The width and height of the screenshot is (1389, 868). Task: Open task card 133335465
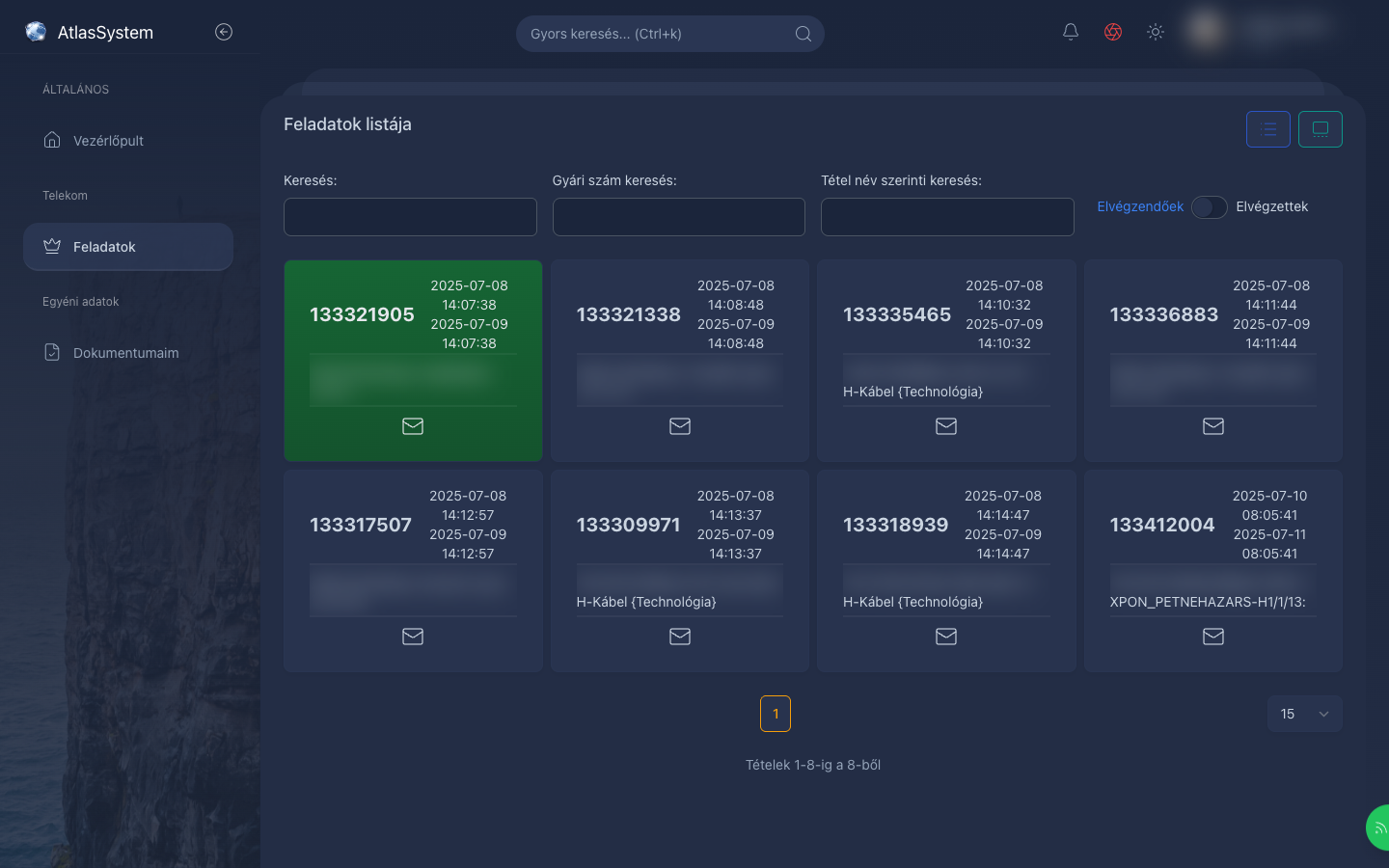[x=946, y=361]
